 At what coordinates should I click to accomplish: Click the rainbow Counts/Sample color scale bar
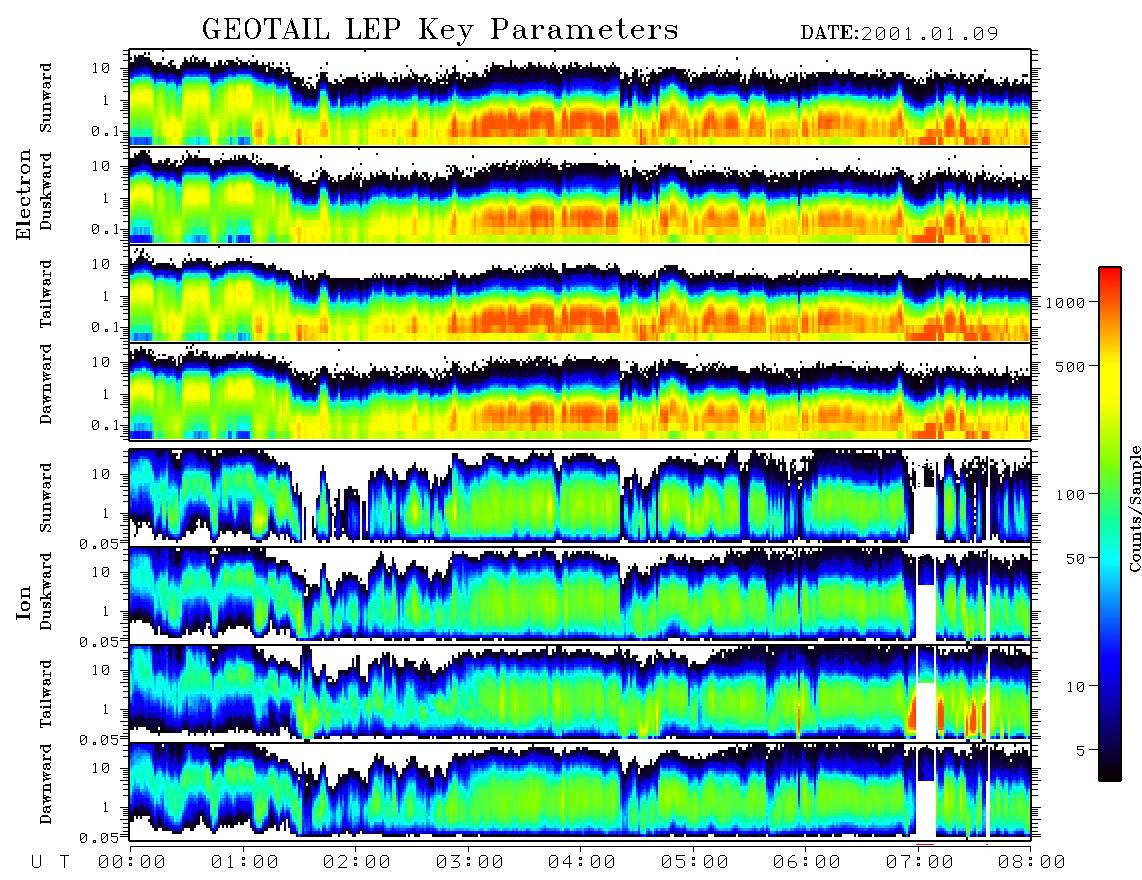[1110, 524]
